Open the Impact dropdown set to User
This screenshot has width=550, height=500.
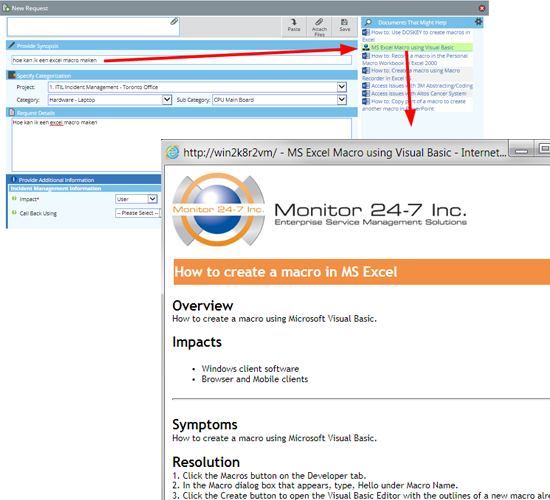152,199
